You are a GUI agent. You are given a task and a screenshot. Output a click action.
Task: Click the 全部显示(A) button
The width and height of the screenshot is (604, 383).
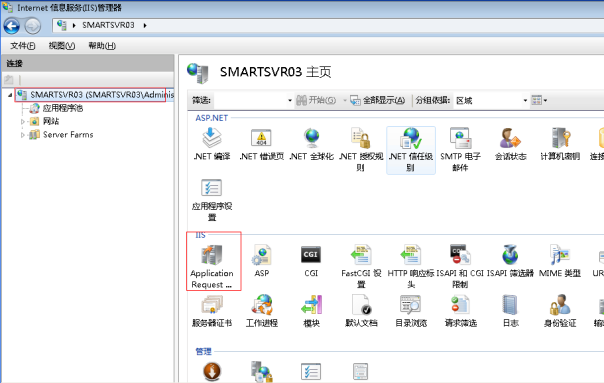pyautogui.click(x=378, y=101)
